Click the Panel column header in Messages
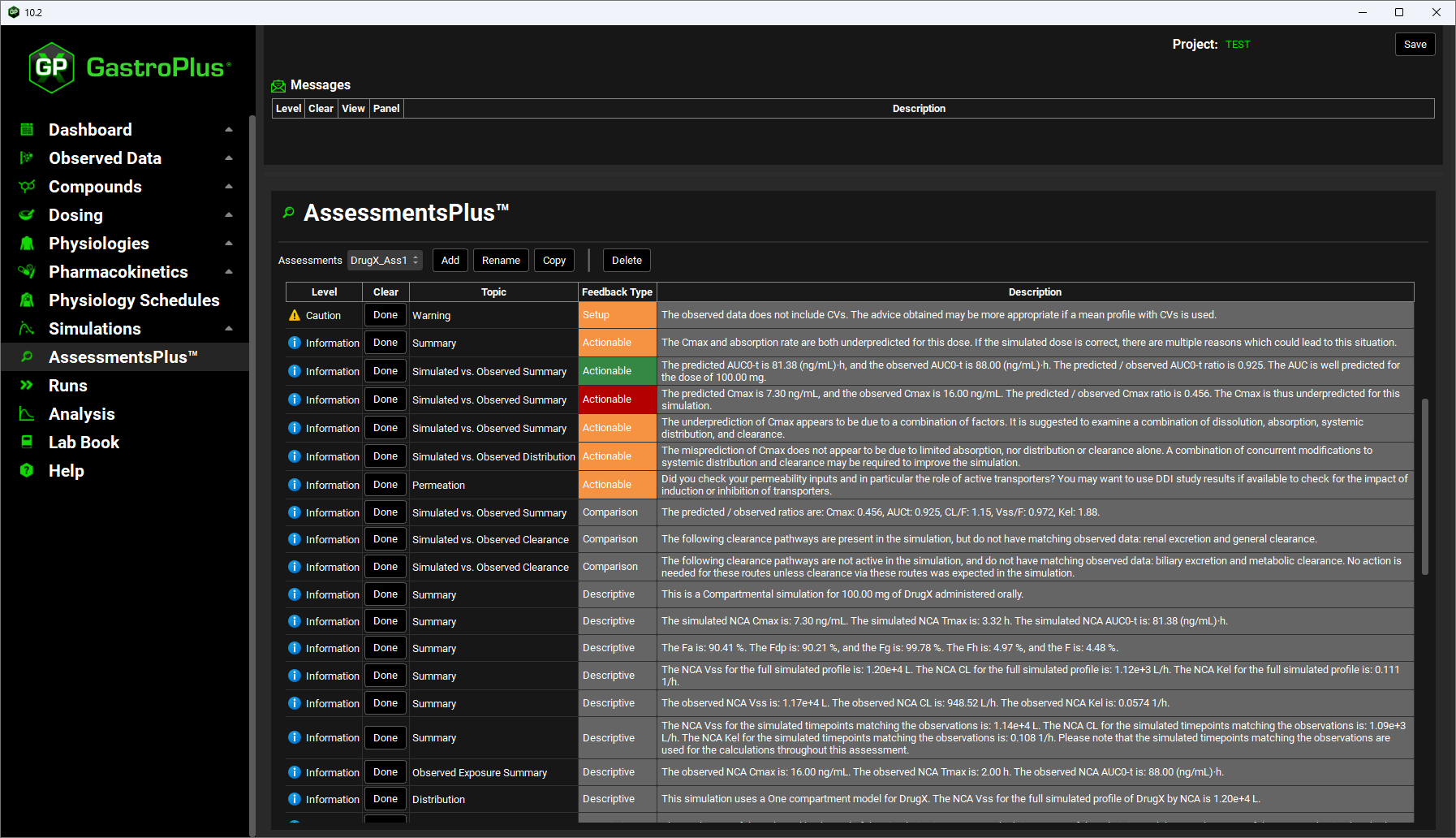 point(386,109)
